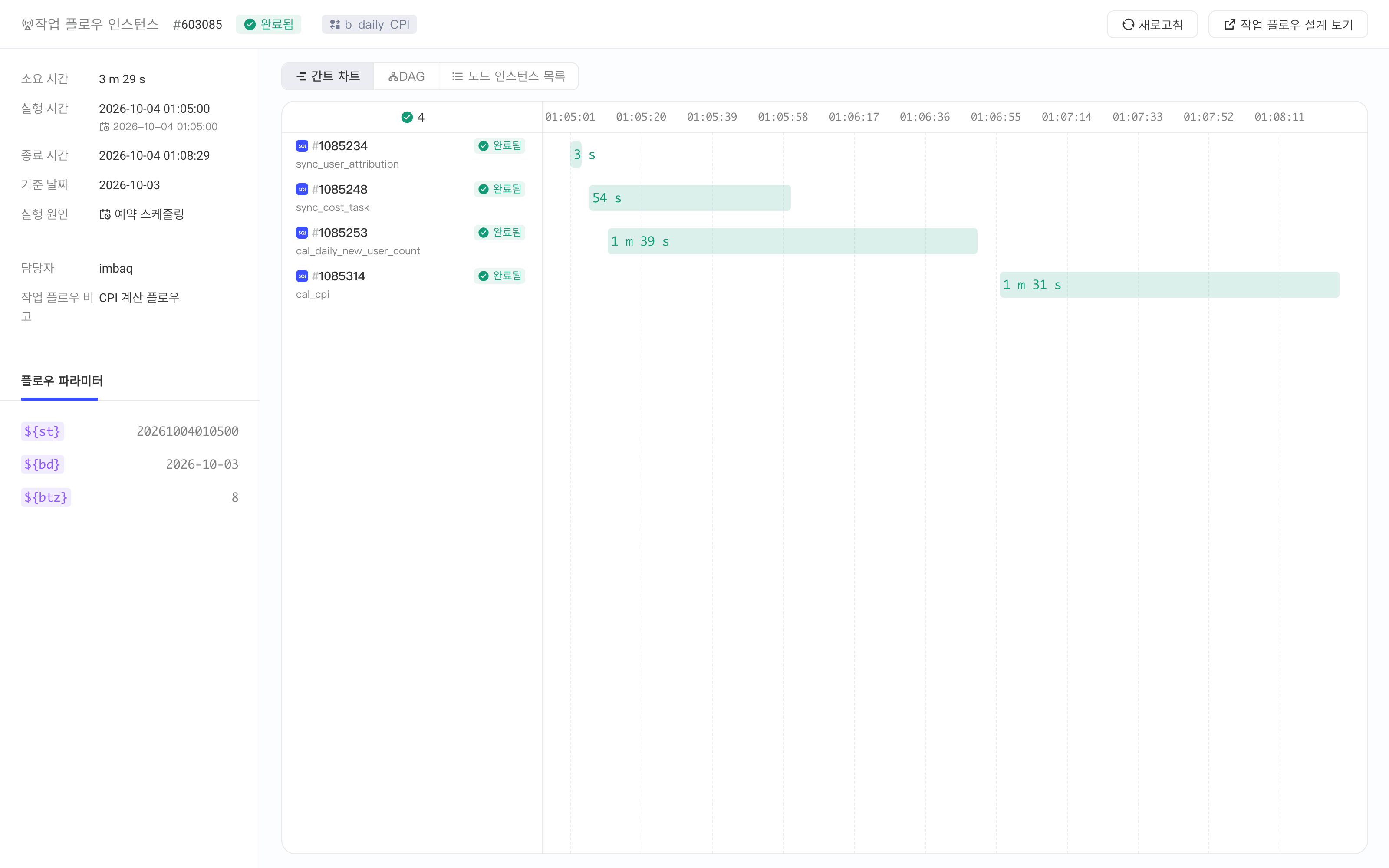
Task: Switch to the 간트 차트 tab
Action: [x=328, y=76]
